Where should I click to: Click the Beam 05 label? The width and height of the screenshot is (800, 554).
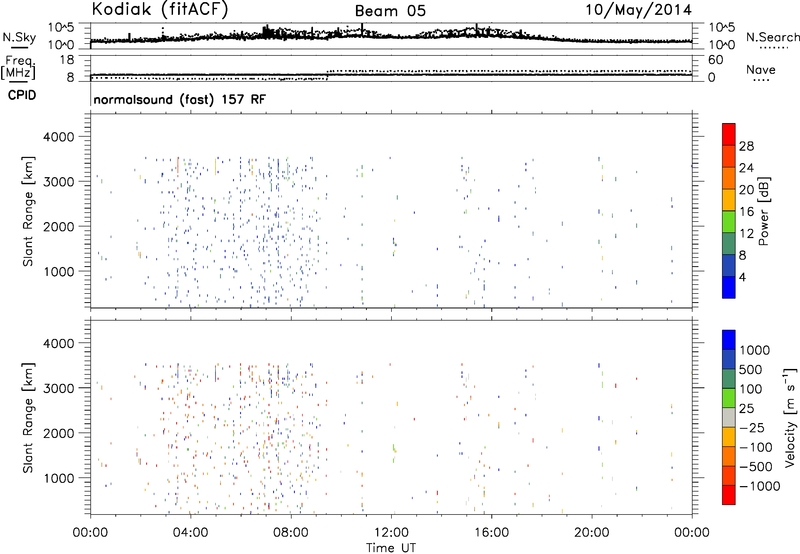point(390,11)
